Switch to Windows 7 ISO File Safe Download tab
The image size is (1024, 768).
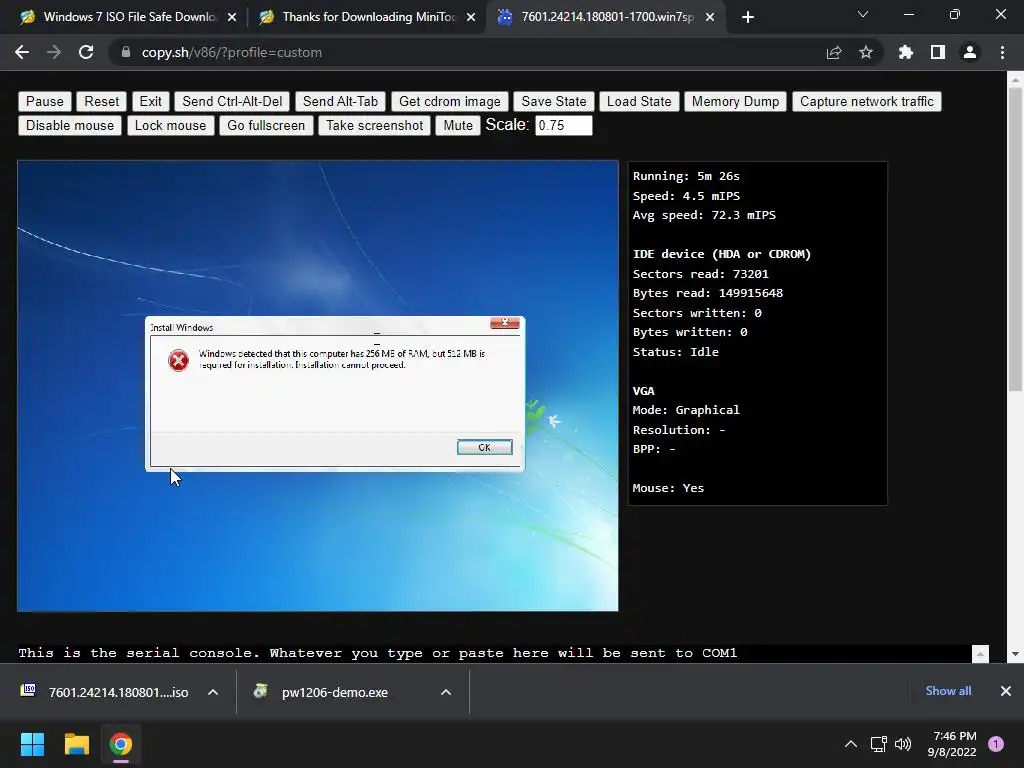pyautogui.click(x=128, y=17)
